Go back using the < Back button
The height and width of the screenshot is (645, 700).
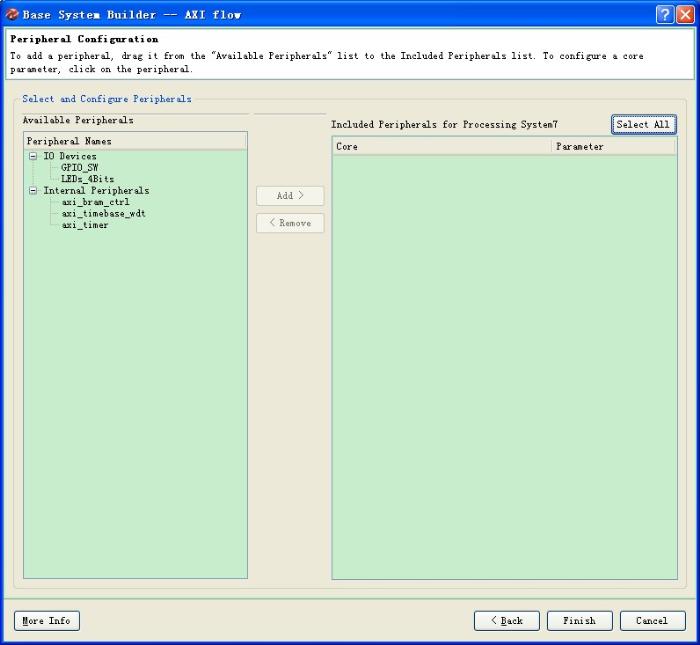point(506,621)
